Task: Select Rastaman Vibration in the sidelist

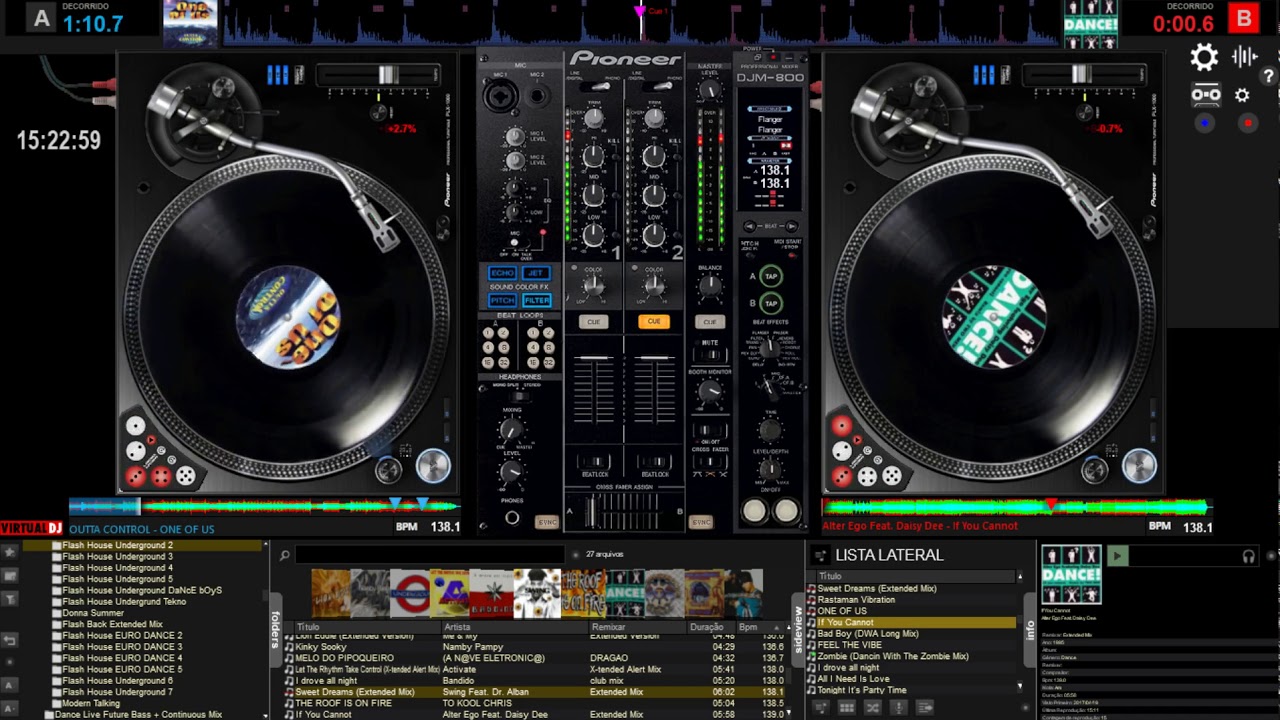Action: tap(856, 600)
